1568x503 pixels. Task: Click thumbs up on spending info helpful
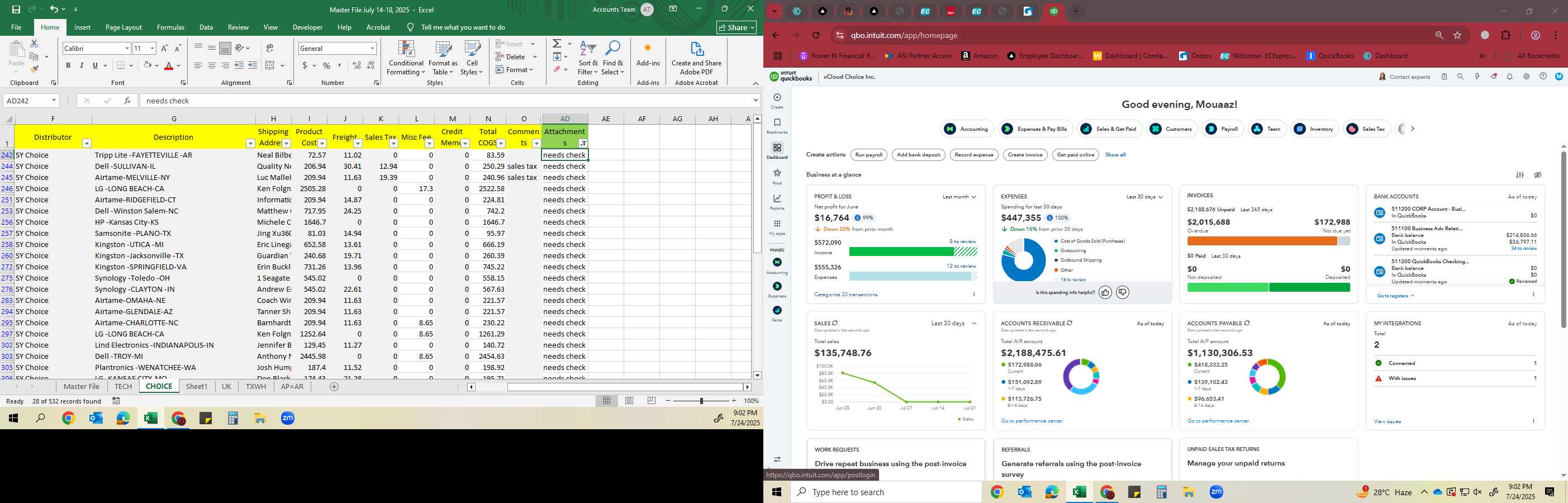[1105, 293]
